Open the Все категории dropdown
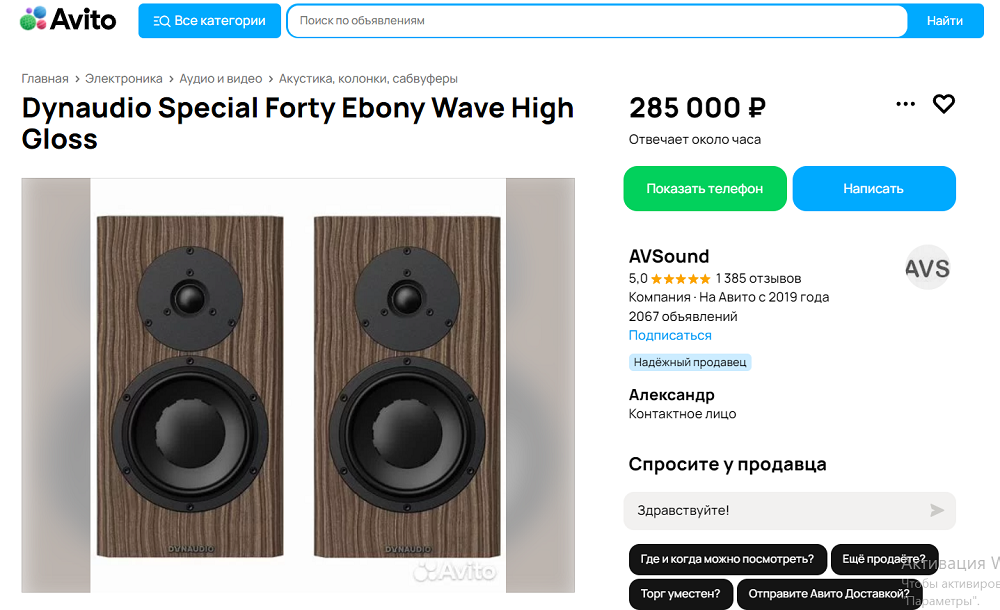 click(x=210, y=21)
